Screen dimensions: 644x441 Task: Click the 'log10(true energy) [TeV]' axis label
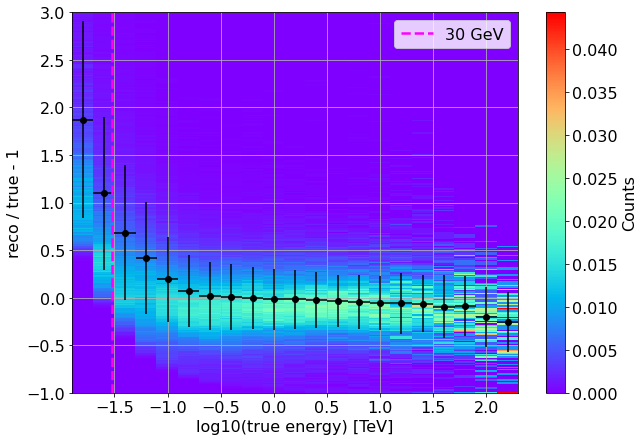coord(295,427)
